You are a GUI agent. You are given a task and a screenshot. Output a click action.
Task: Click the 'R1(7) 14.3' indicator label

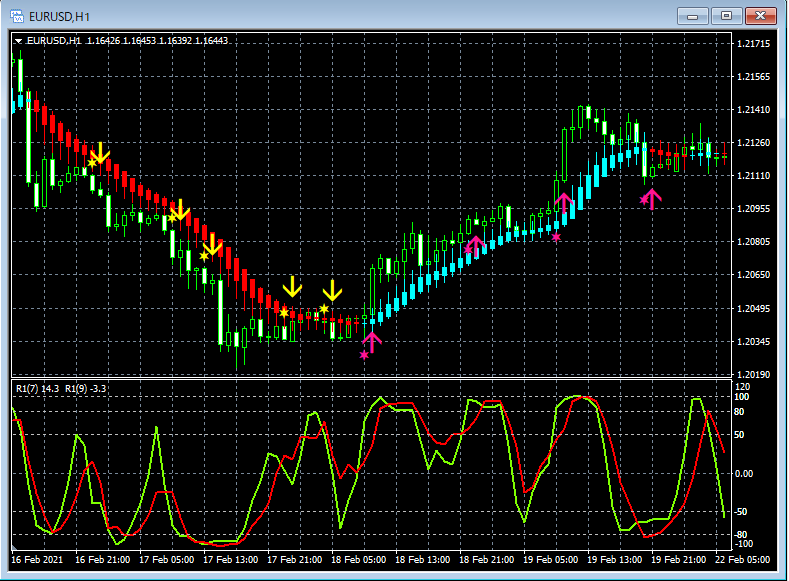(x=38, y=388)
